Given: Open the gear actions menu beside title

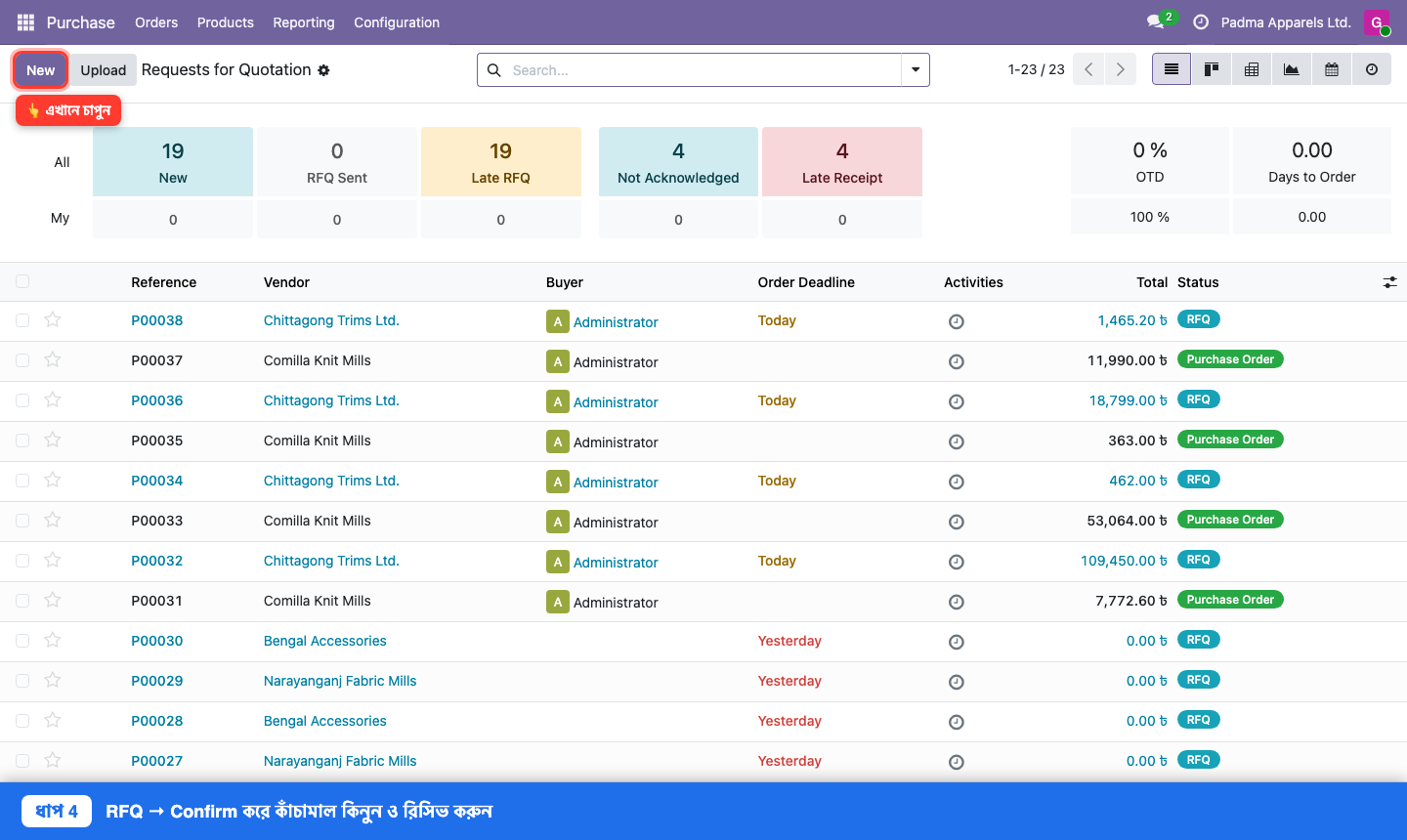Looking at the screenshot, I should (x=323, y=70).
